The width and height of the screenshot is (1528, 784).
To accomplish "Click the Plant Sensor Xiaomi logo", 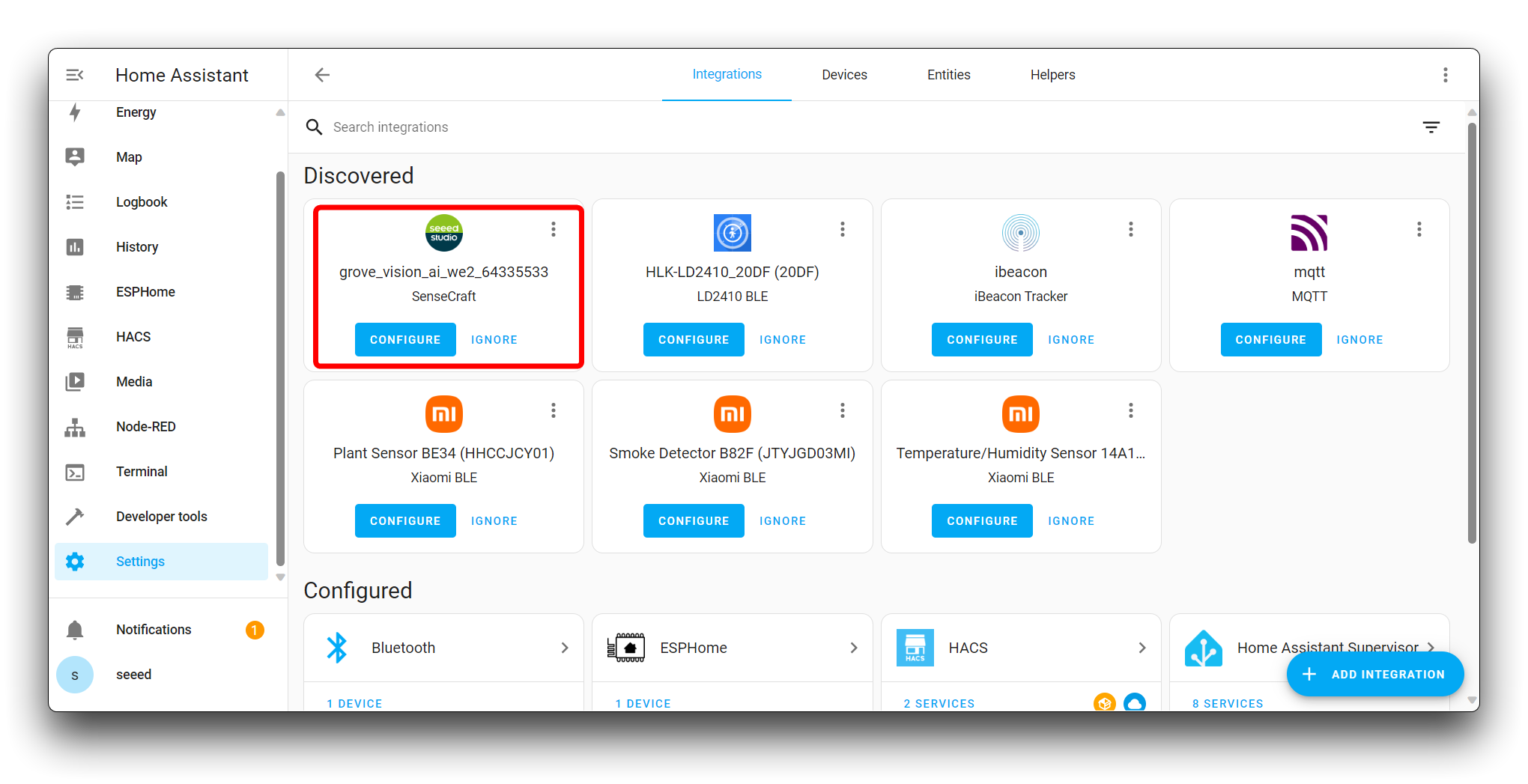I will (x=444, y=414).
